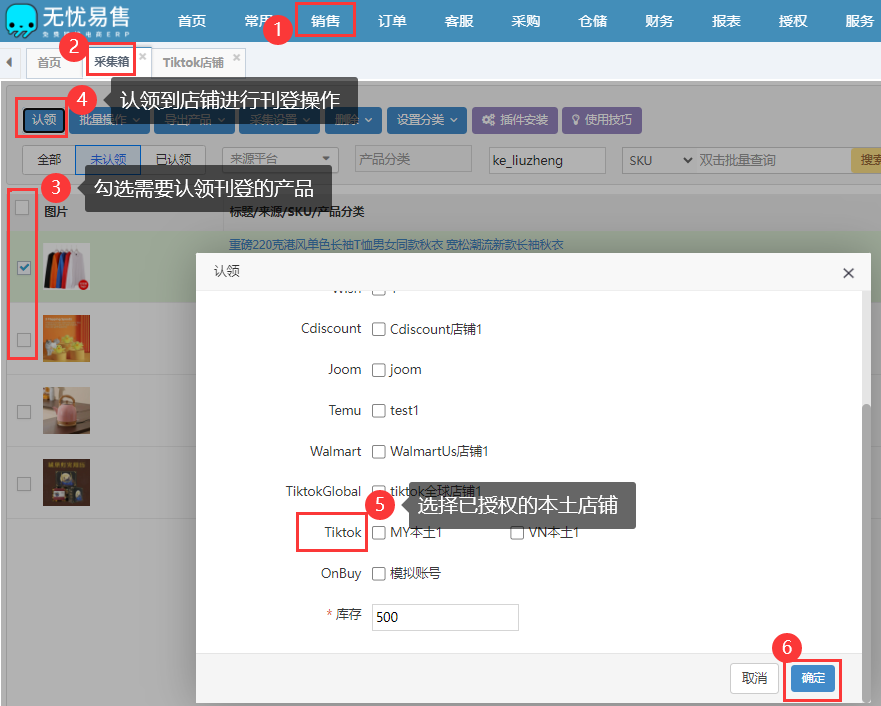
Task: Open the 销售 top menu
Action: click(325, 21)
